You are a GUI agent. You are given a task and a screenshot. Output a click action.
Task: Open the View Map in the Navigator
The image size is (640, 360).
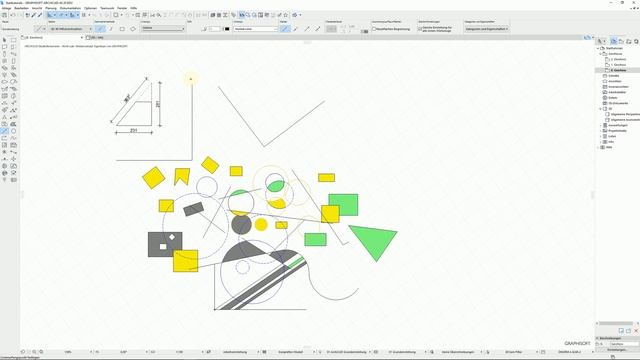pos(621,41)
